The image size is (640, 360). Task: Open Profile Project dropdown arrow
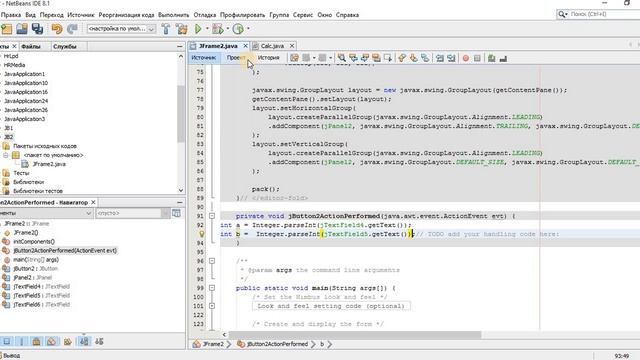pyautogui.click(x=248, y=29)
